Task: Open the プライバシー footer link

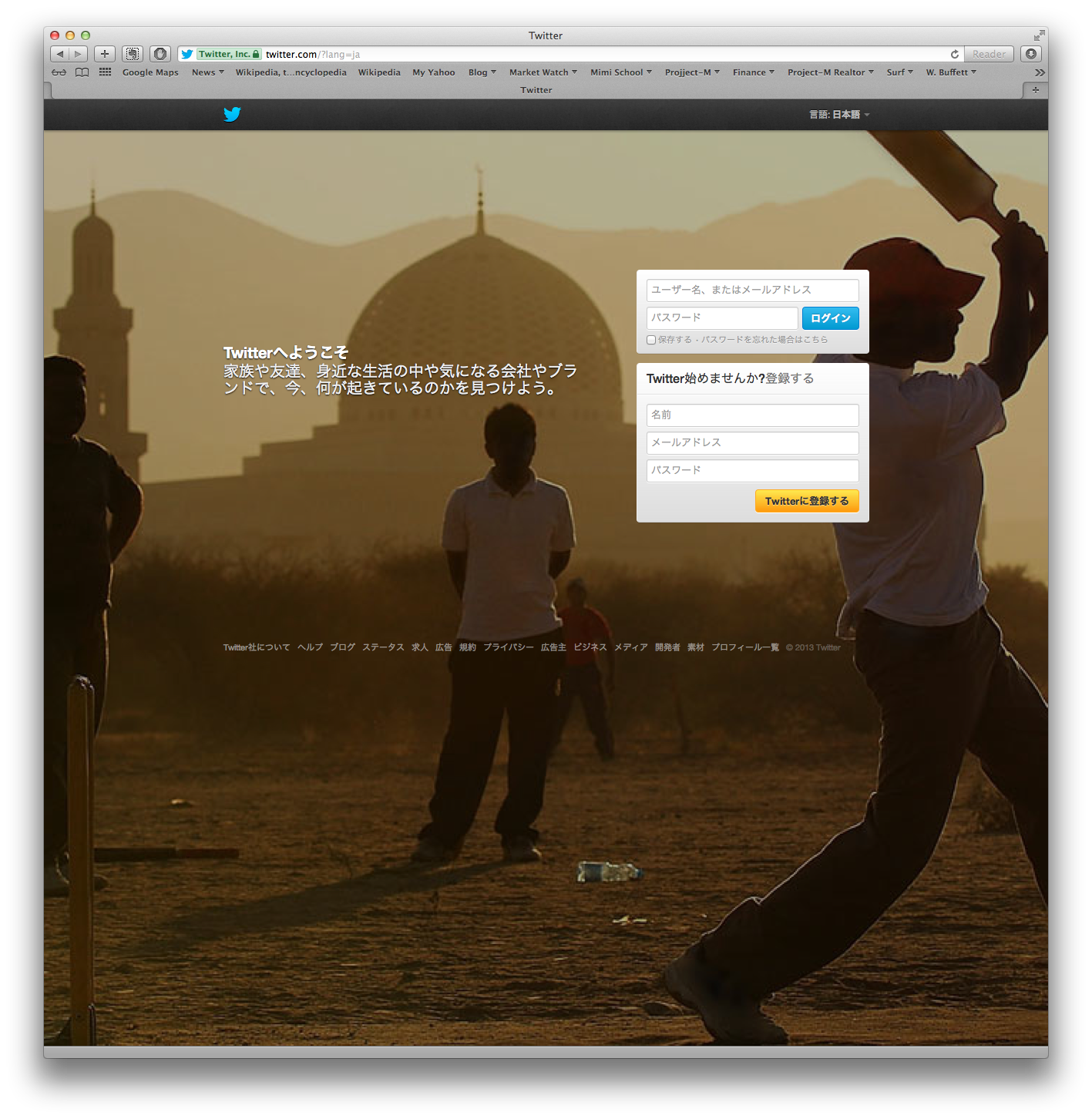Action: tap(509, 647)
